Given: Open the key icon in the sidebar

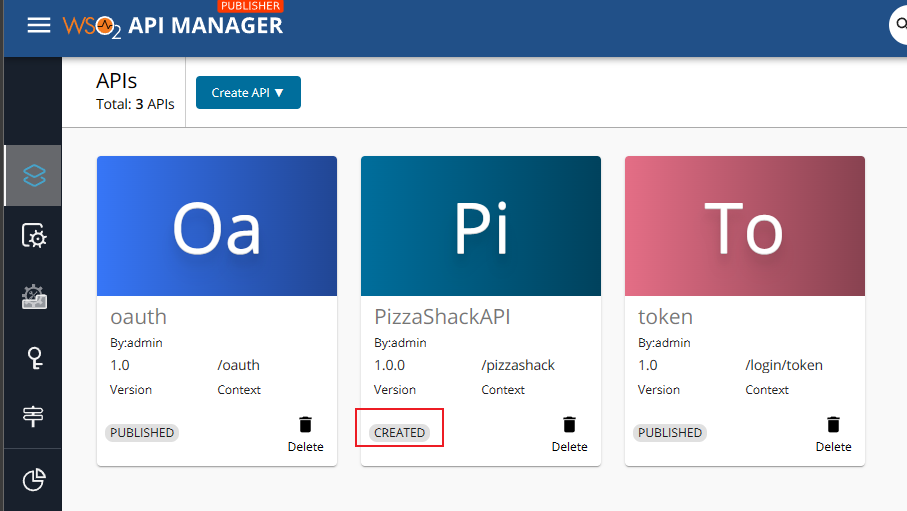Looking at the screenshot, I should 35,358.
